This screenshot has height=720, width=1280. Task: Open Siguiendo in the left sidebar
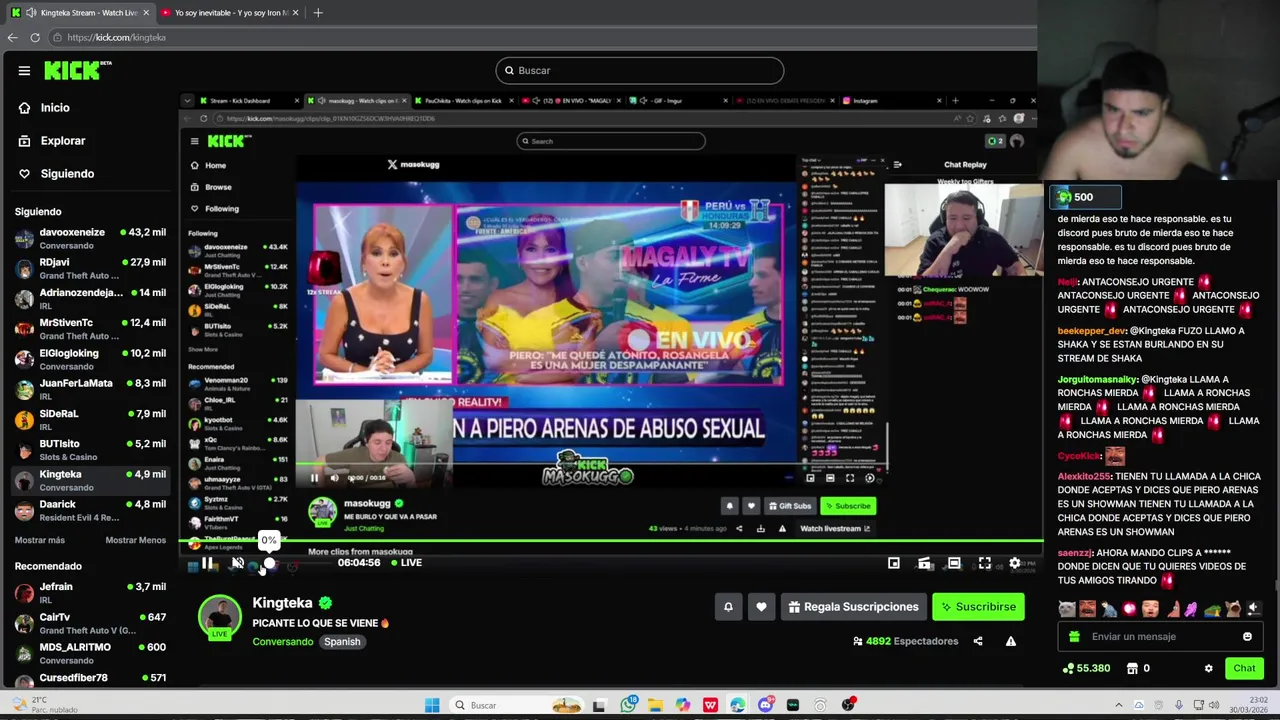(67, 174)
